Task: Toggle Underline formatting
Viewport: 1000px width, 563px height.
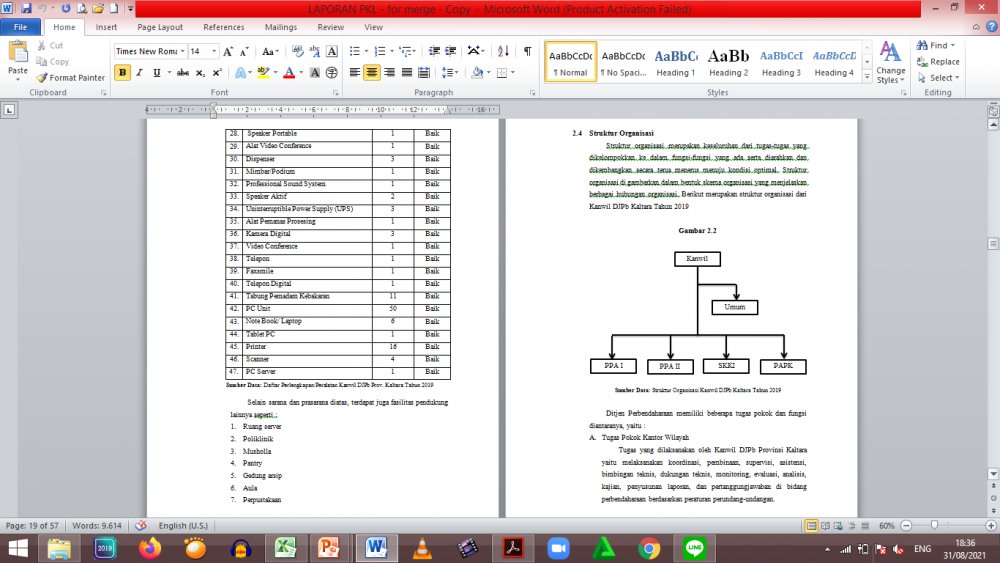Action: [x=156, y=73]
